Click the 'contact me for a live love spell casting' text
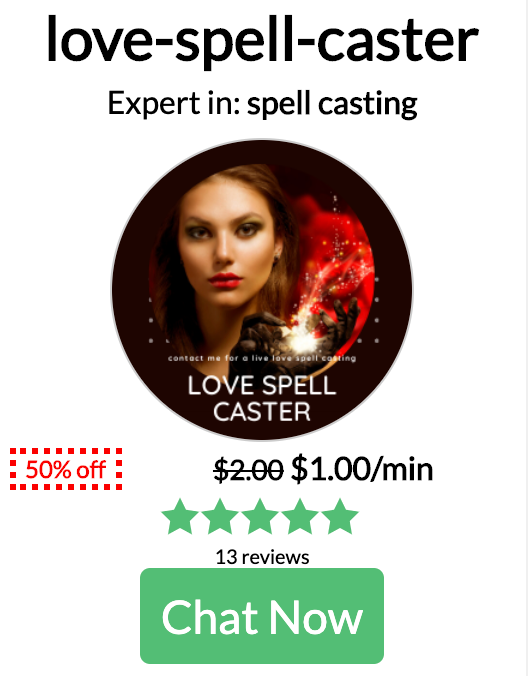The image size is (532, 676). (x=262, y=358)
